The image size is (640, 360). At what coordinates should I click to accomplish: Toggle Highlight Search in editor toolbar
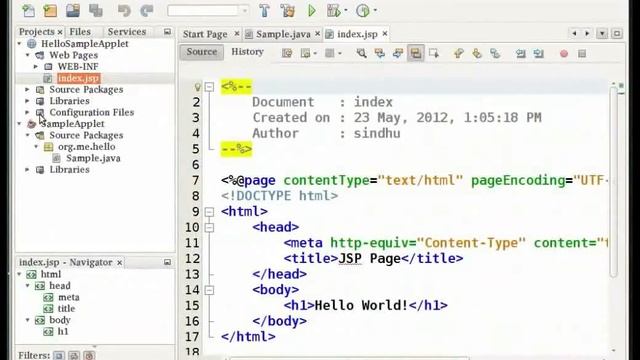coord(416,53)
